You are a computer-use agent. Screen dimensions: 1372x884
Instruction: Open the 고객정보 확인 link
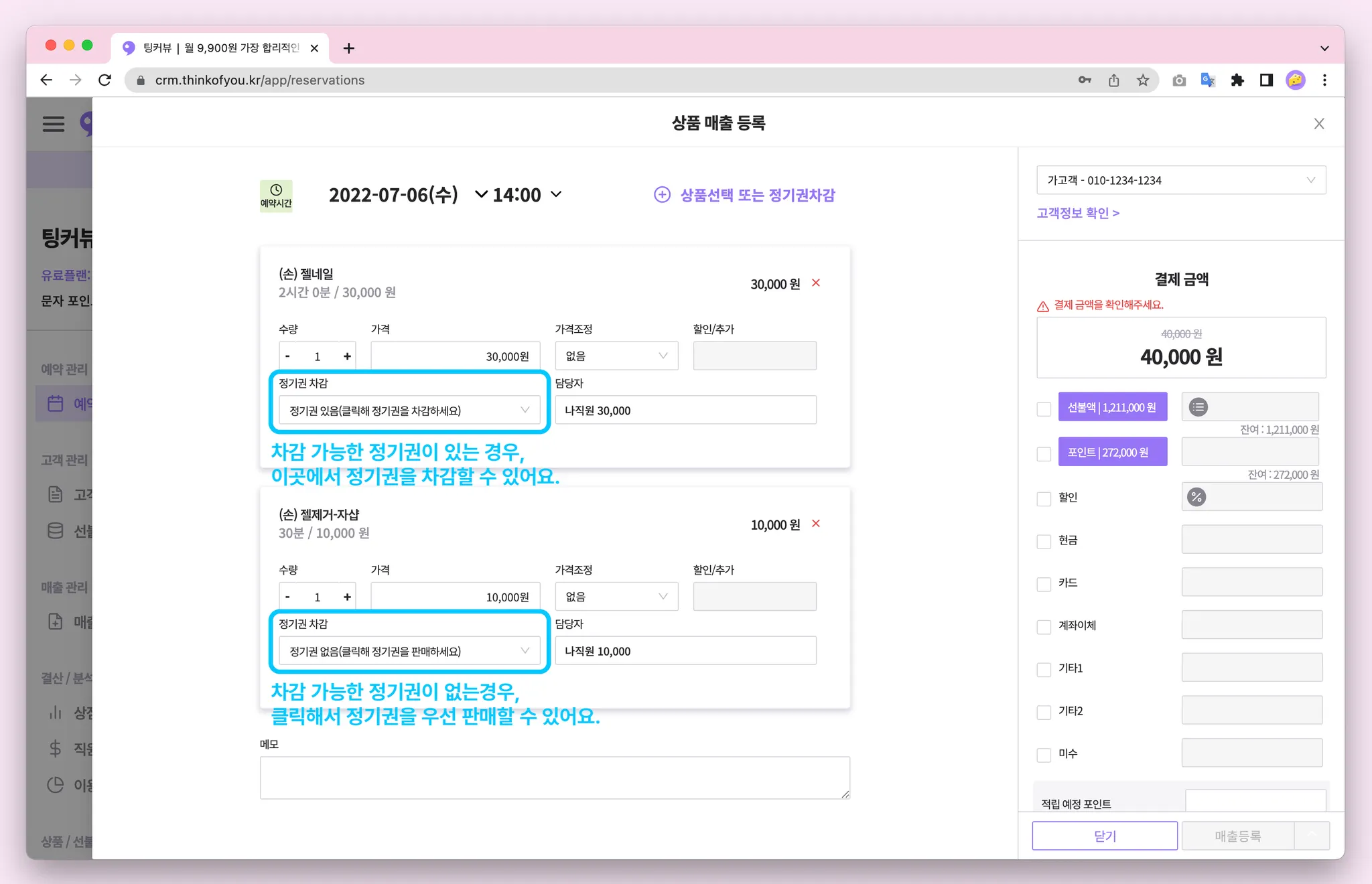pyautogui.click(x=1078, y=213)
